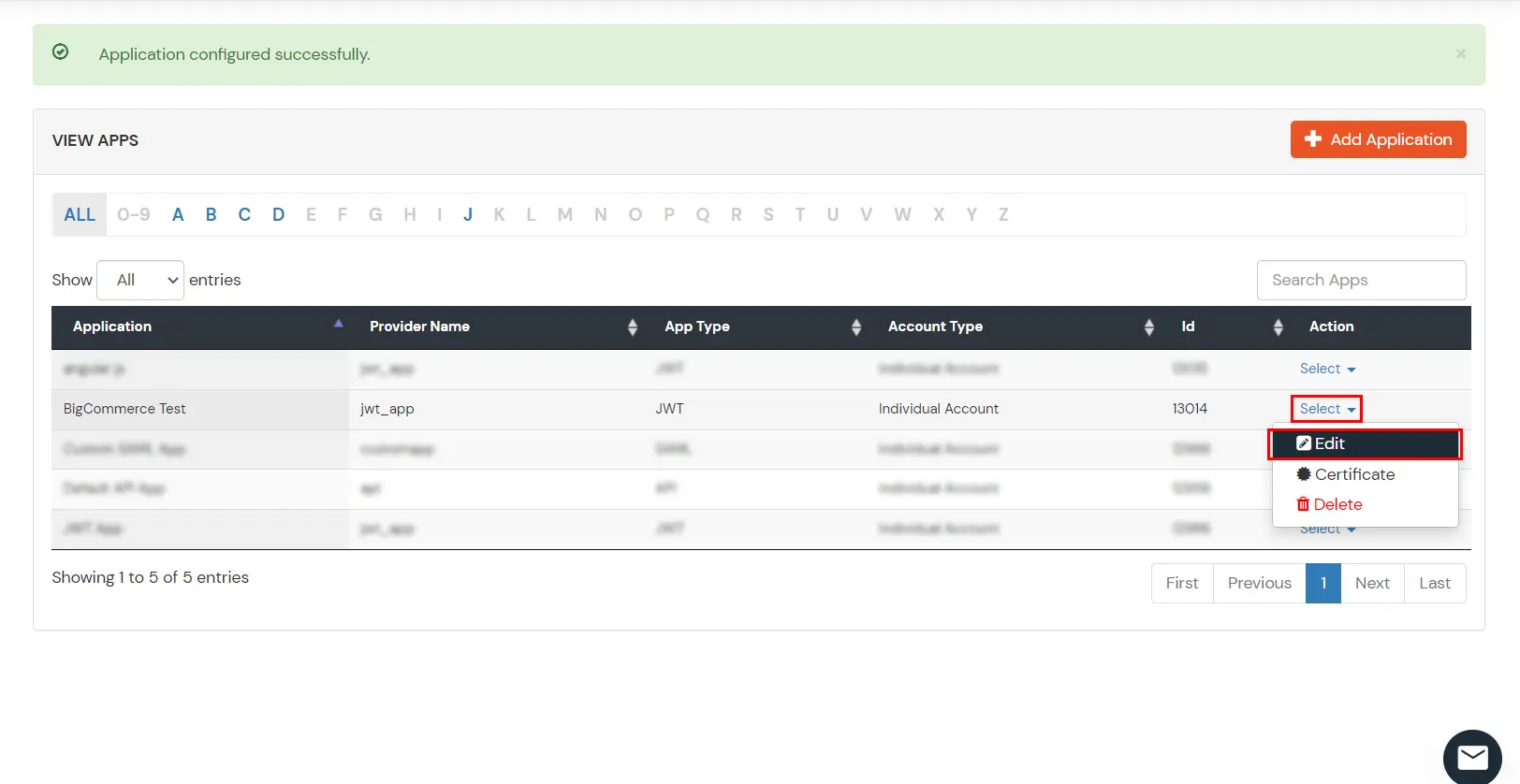Filter apps by letter D

click(x=278, y=214)
